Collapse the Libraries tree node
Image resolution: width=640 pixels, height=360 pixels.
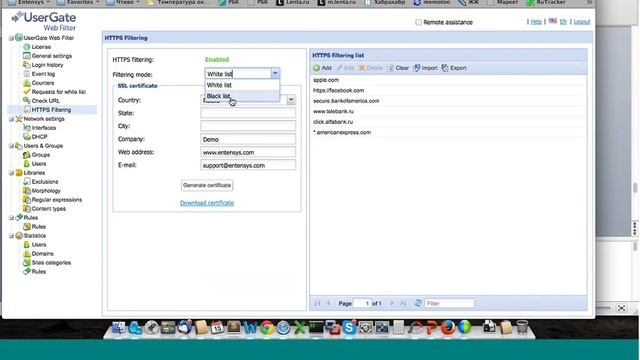(x=11, y=173)
